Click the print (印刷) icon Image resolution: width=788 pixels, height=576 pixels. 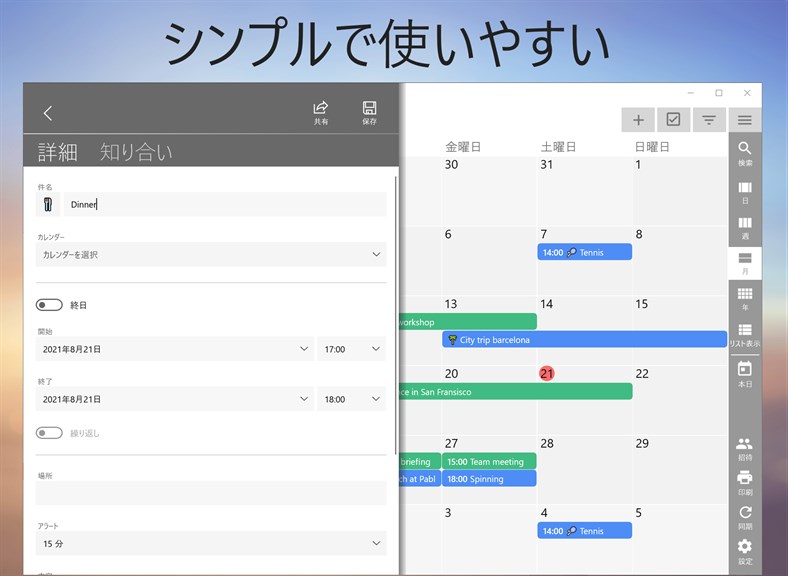(x=745, y=483)
